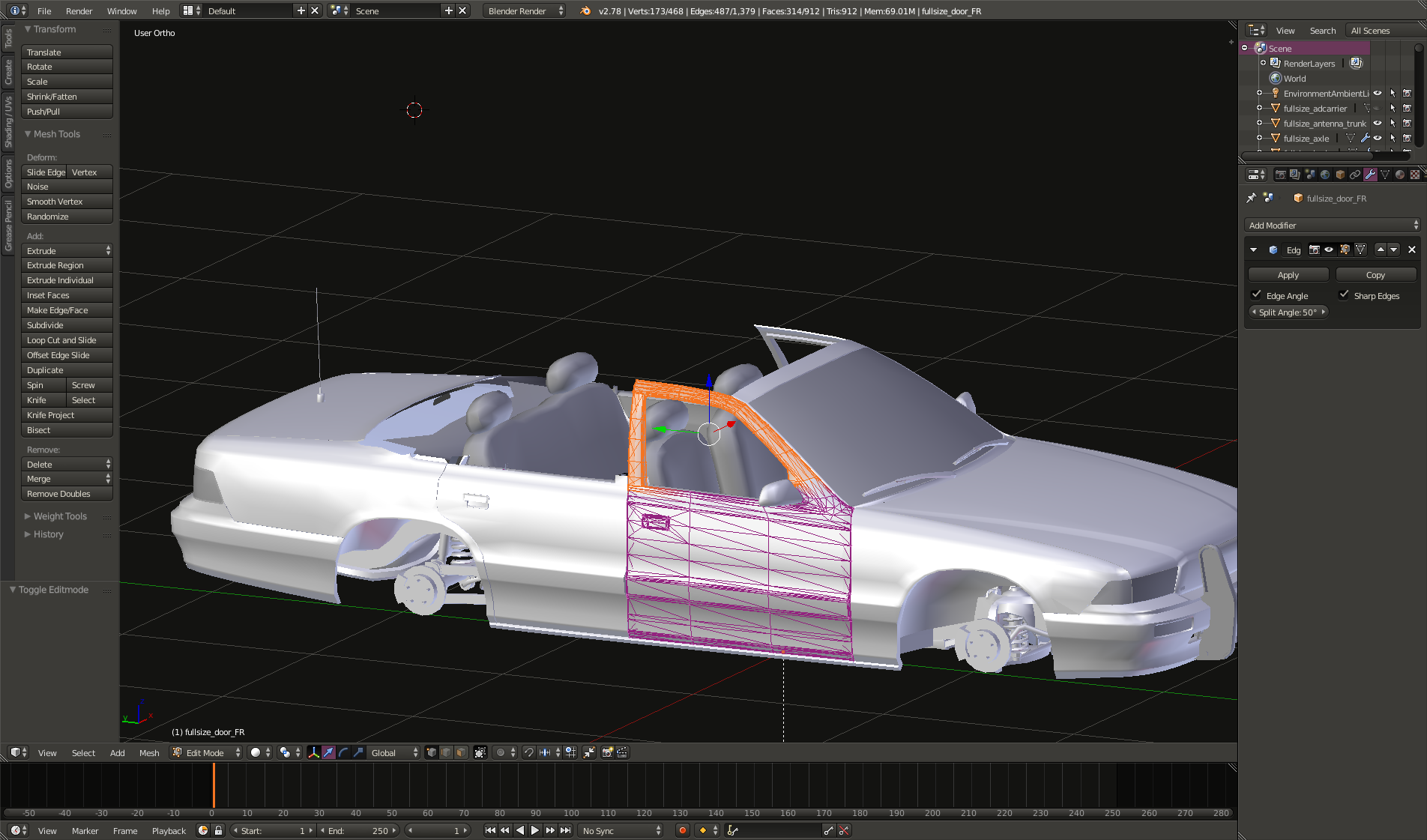Click the Apply modifier button

point(1288,275)
